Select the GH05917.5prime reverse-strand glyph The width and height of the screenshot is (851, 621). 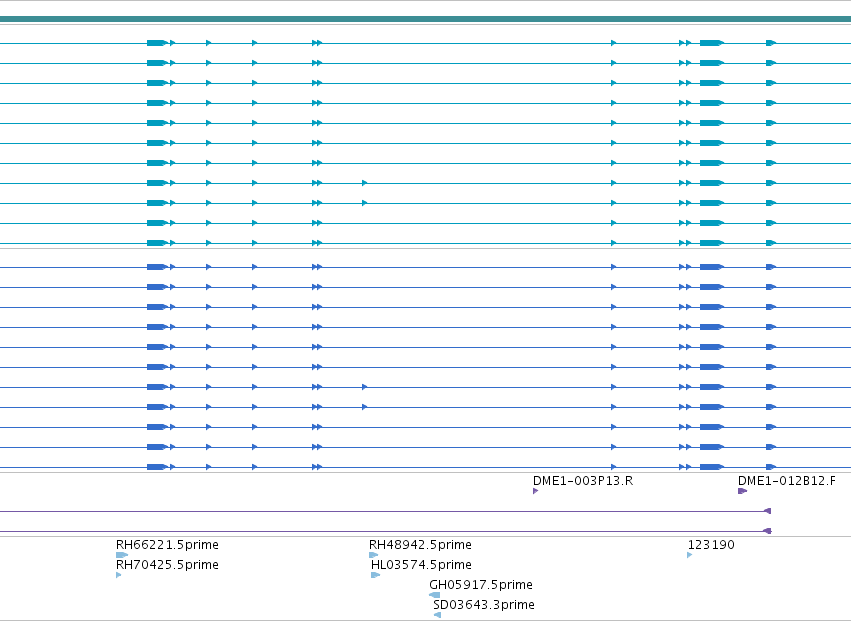coord(434,595)
